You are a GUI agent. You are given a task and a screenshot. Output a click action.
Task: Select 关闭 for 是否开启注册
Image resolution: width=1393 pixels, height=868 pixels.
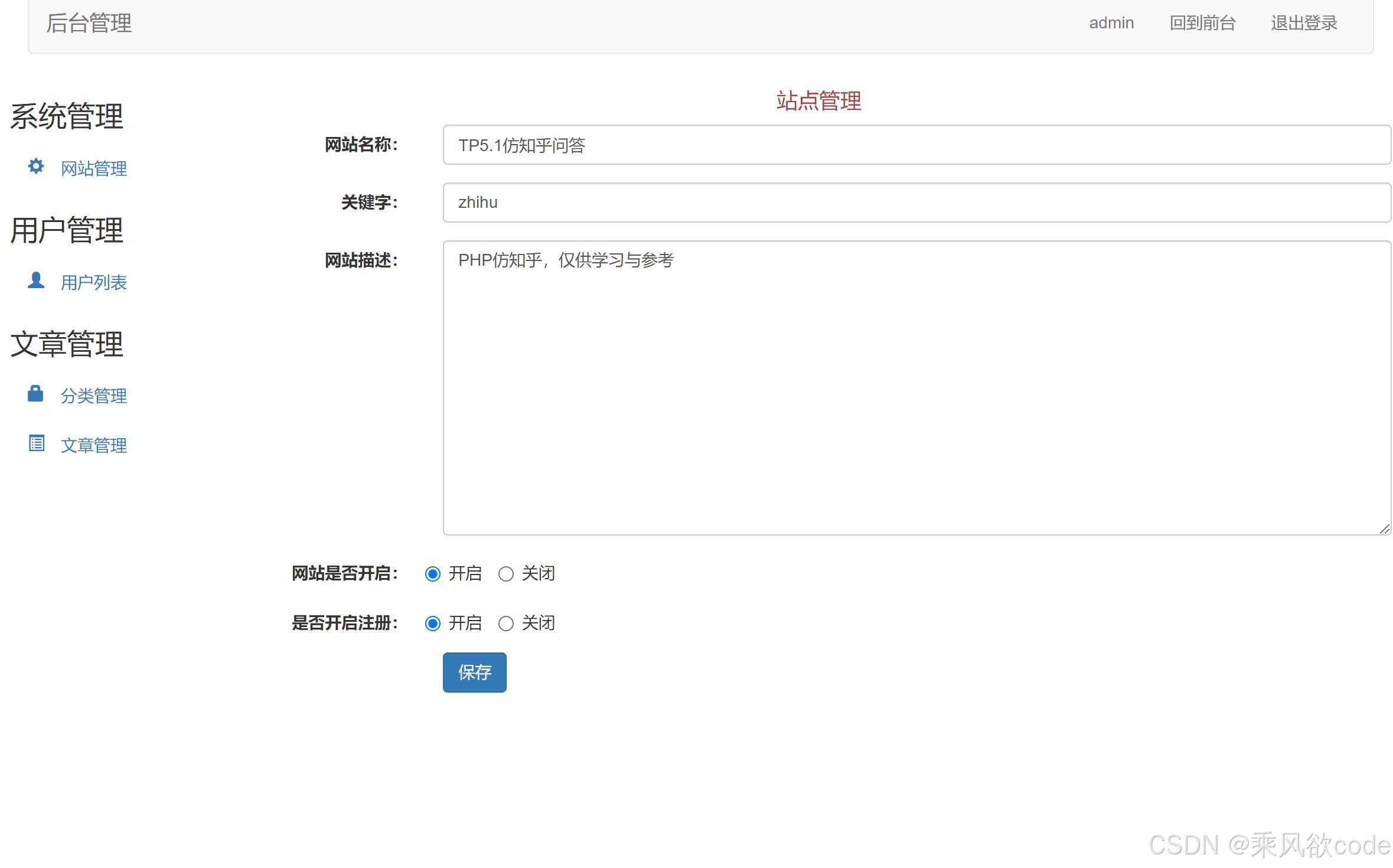(505, 623)
